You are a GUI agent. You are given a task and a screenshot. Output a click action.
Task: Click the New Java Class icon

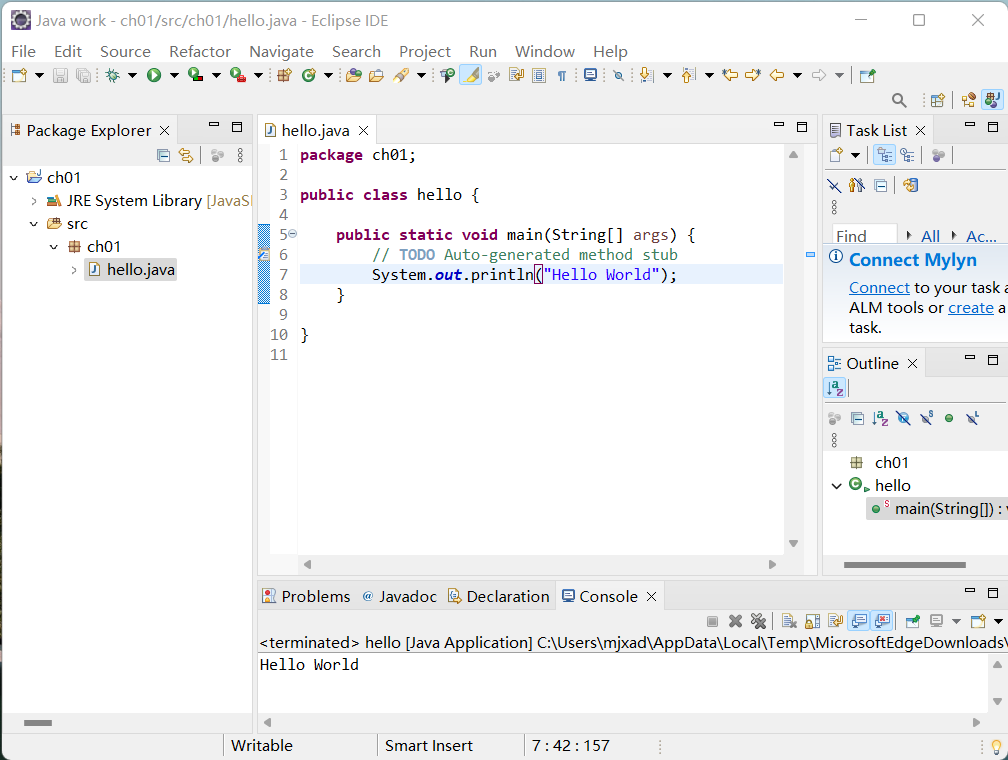tap(309, 75)
